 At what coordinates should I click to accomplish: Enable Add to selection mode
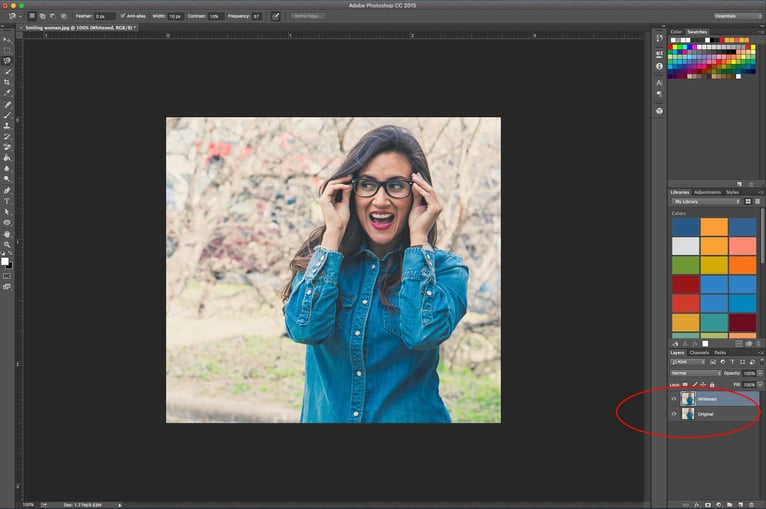pyautogui.click(x=43, y=16)
